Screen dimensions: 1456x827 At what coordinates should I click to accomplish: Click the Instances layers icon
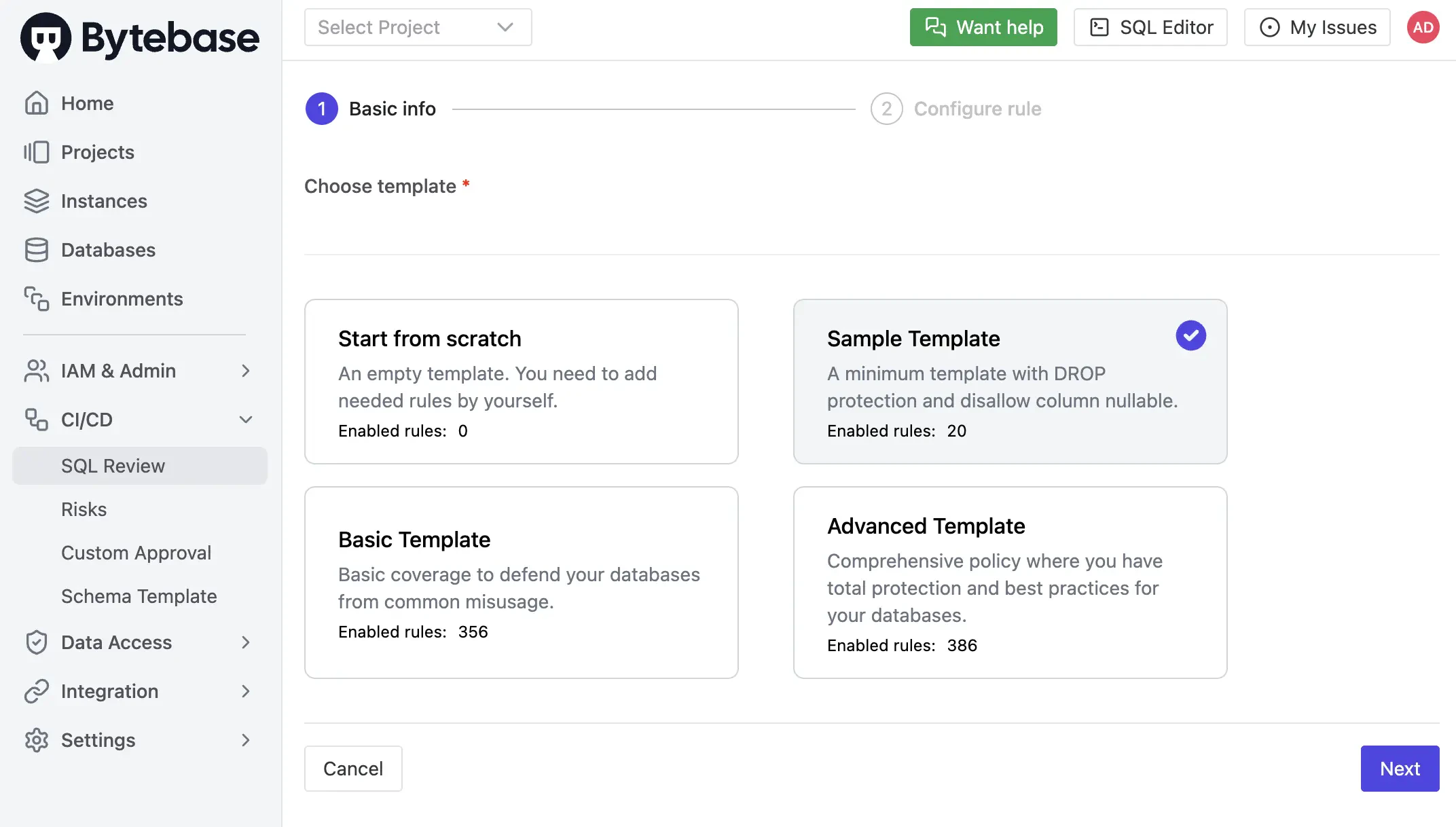point(37,201)
